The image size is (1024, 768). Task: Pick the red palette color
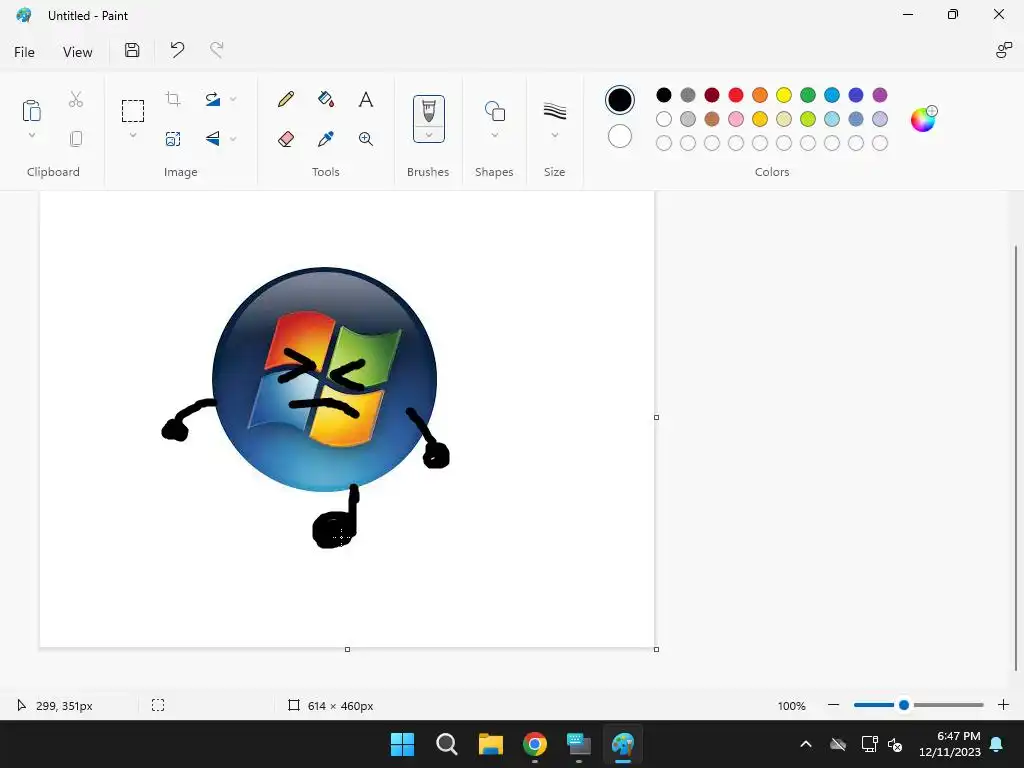click(x=736, y=95)
